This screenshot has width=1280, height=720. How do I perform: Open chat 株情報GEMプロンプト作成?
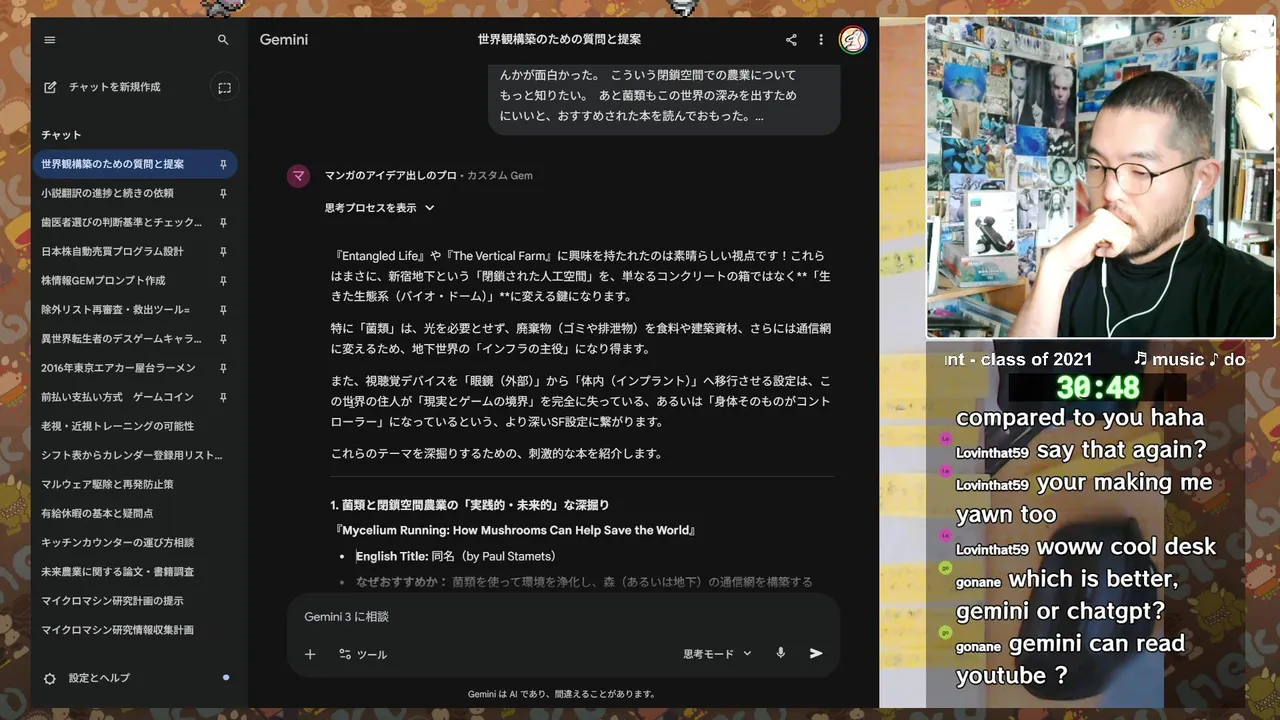point(103,280)
